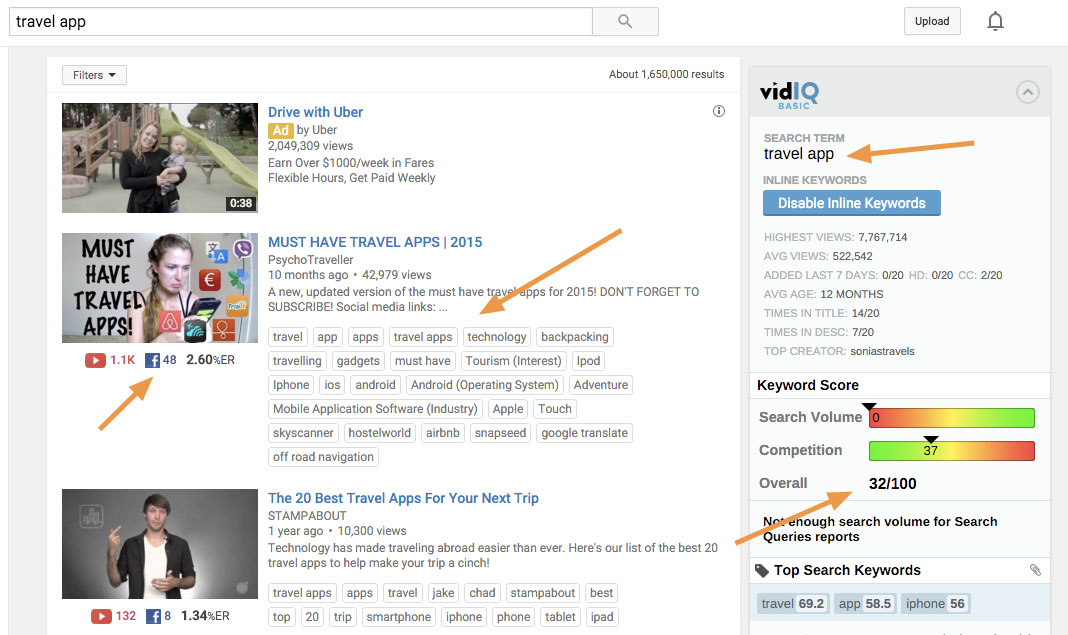Click Mobile Application Software (Industry) tag
Image resolution: width=1068 pixels, height=635 pixels.
[375, 409]
